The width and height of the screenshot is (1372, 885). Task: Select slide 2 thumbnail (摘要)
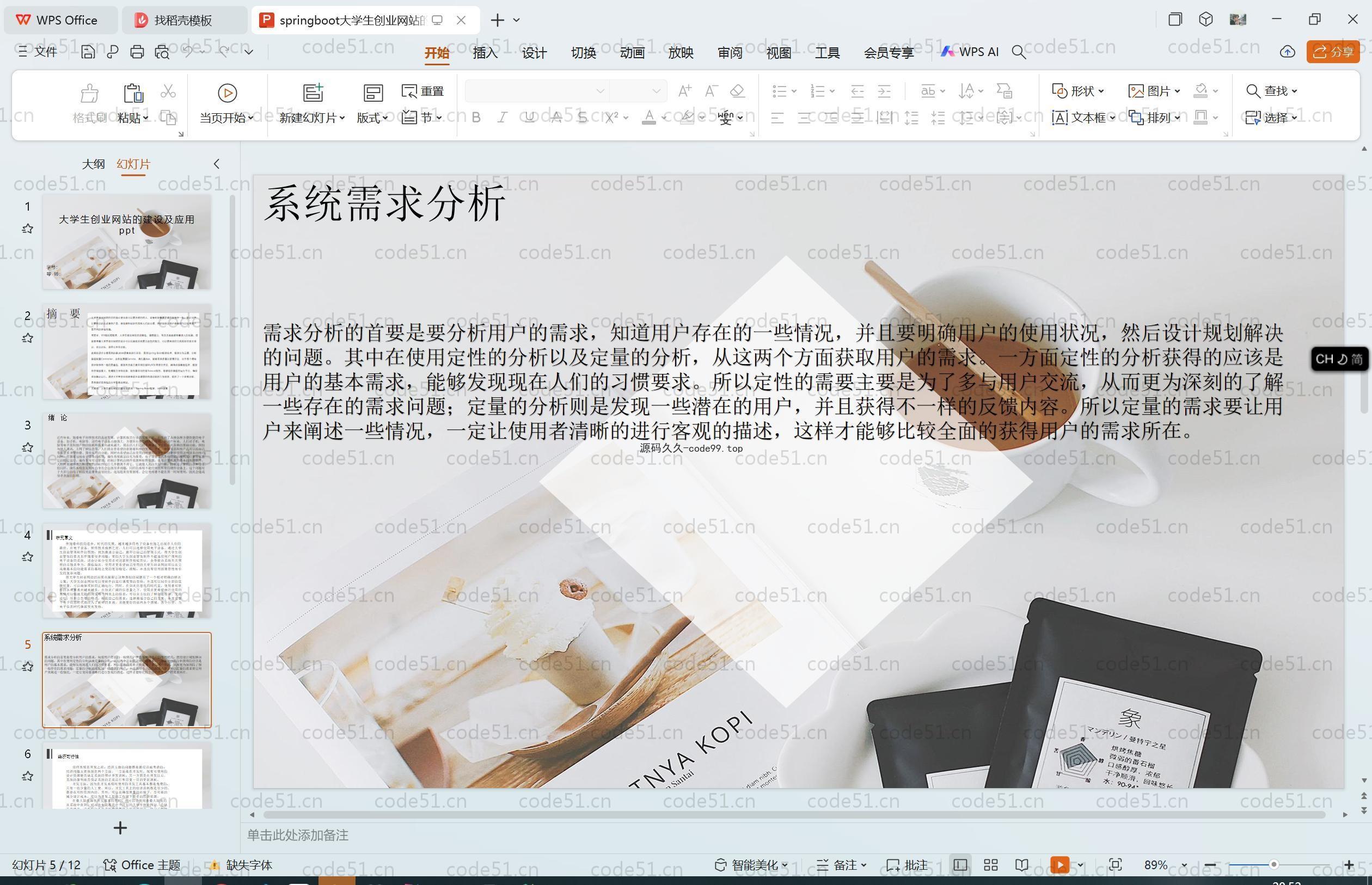pos(126,351)
